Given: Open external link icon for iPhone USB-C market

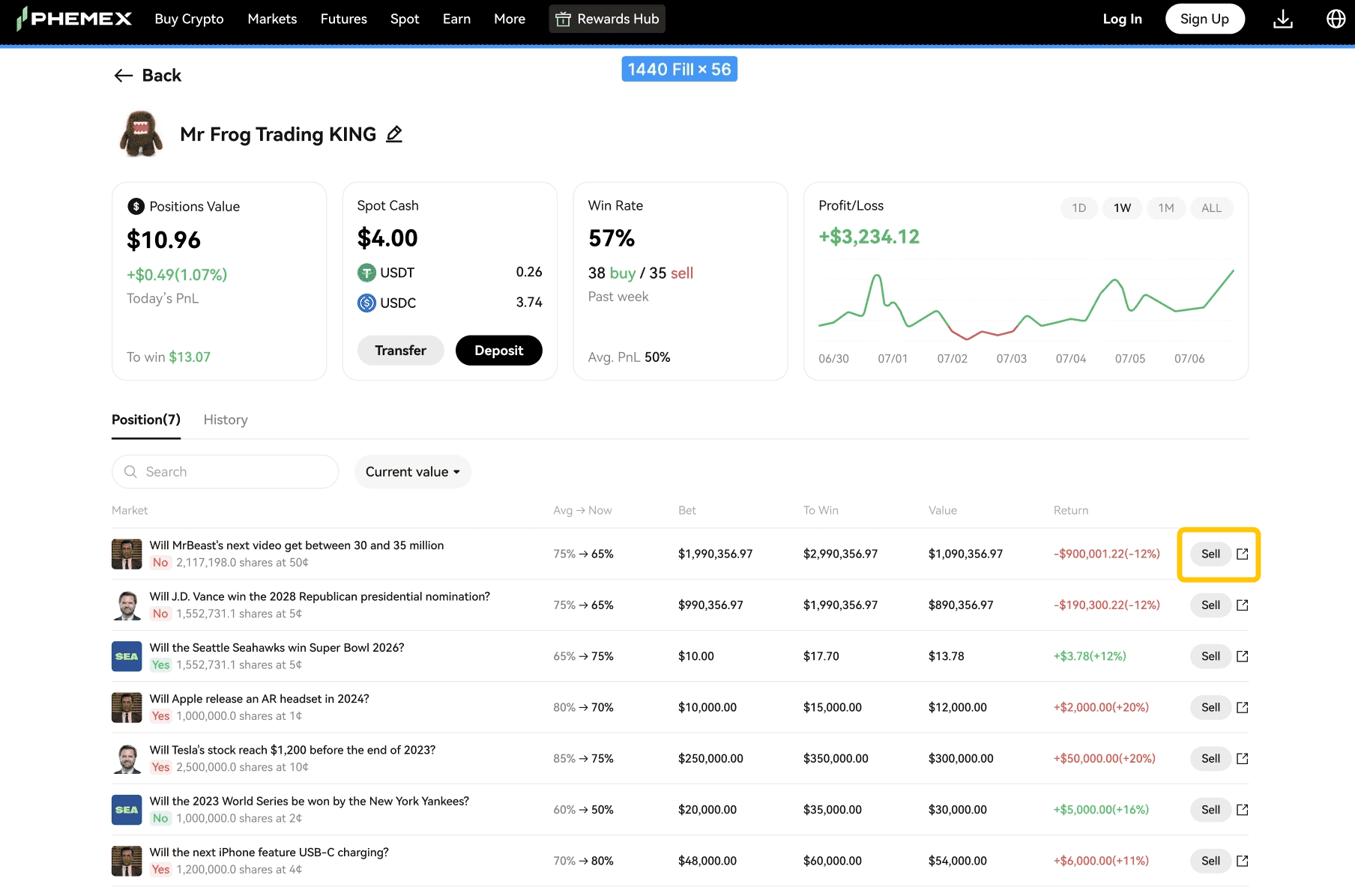Looking at the screenshot, I should pyautogui.click(x=1242, y=861).
